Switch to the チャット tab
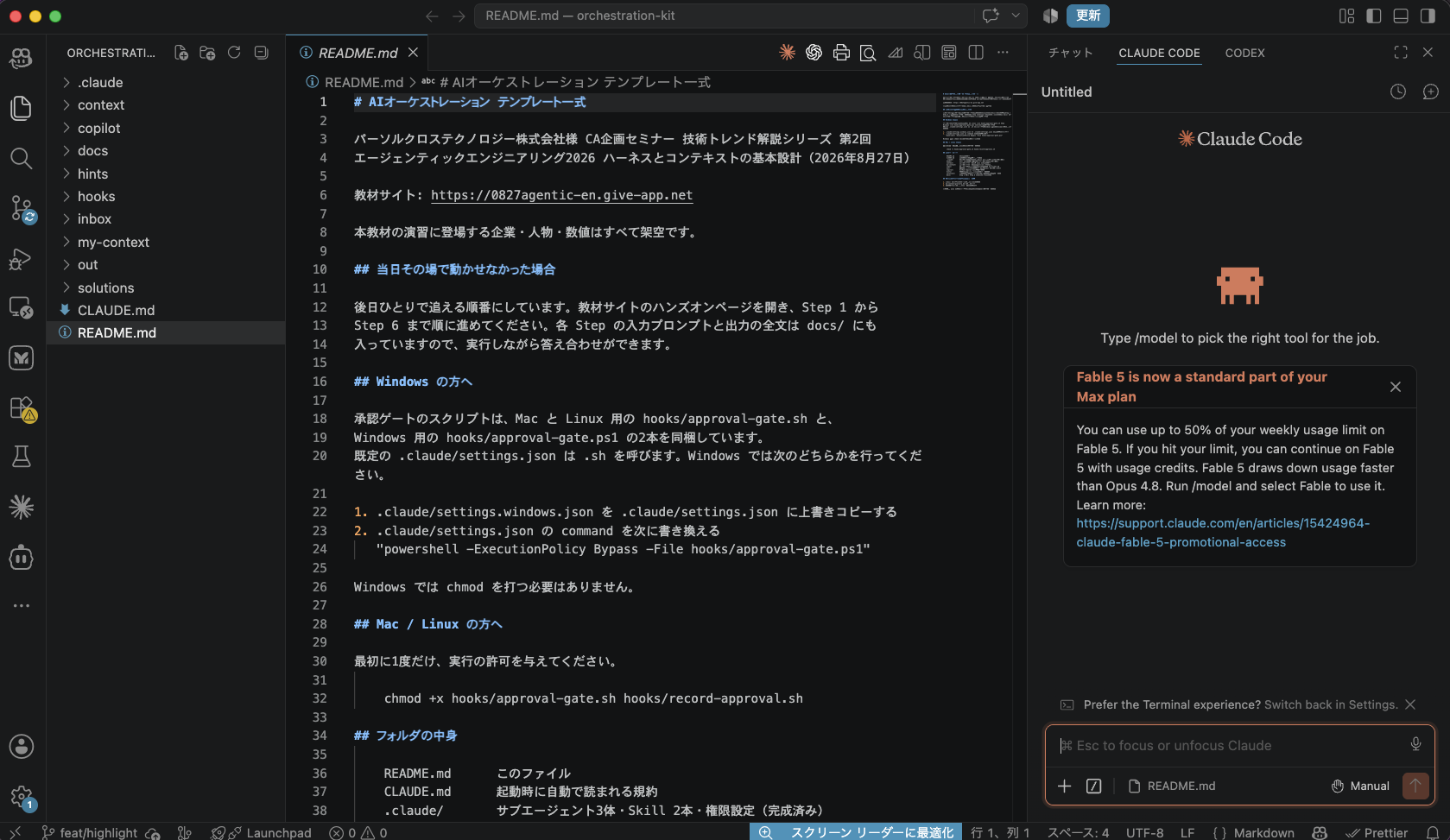The height and width of the screenshot is (840, 1450). [x=1071, y=53]
